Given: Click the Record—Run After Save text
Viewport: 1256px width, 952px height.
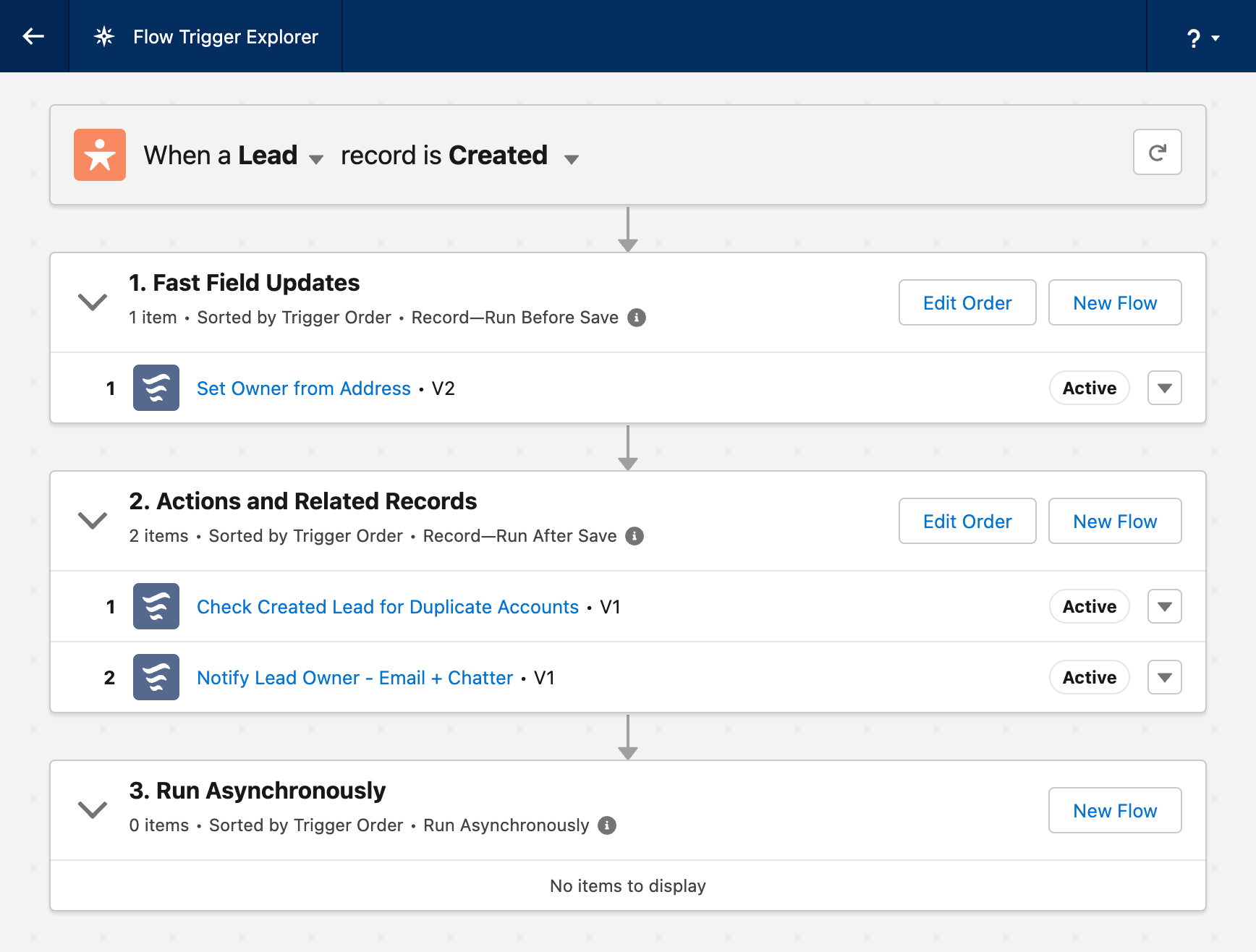Looking at the screenshot, I should [520, 536].
